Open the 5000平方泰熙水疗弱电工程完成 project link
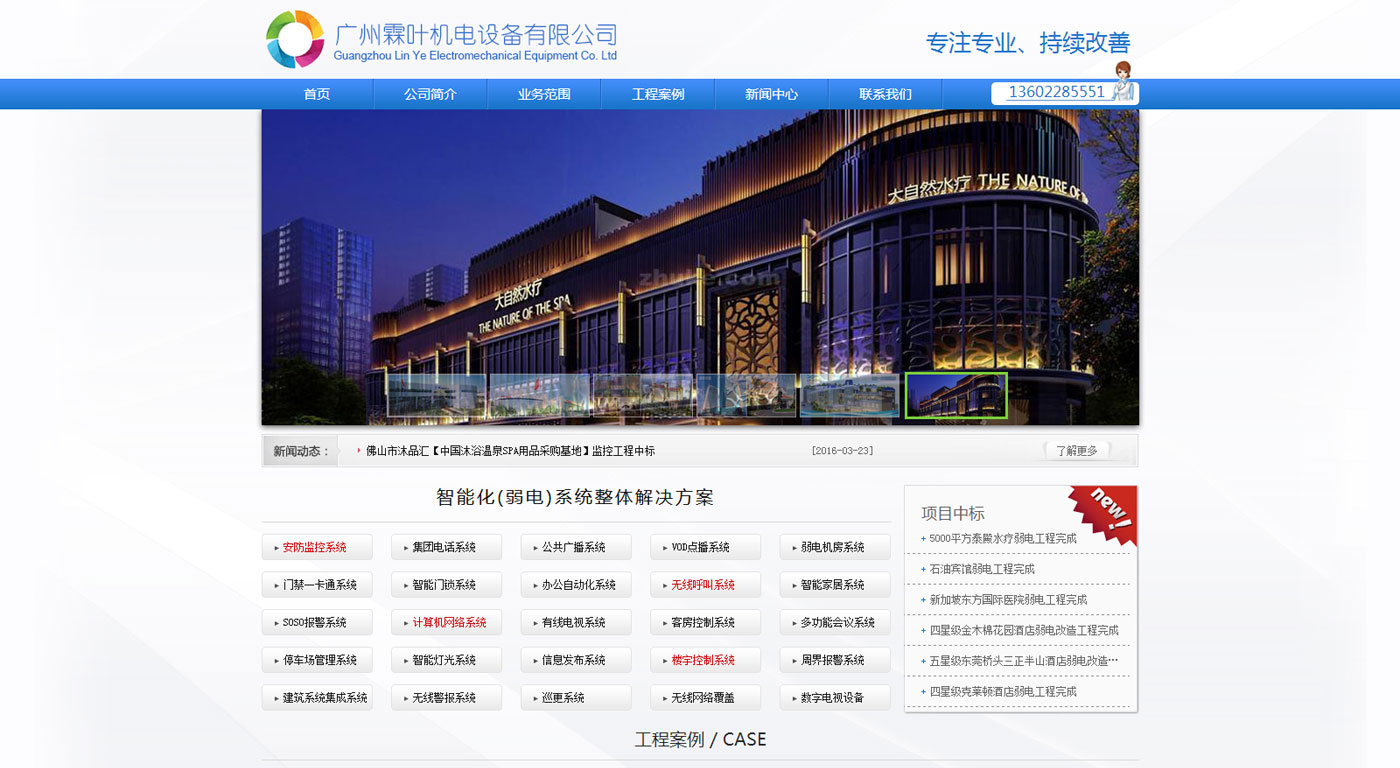 (x=1003, y=538)
